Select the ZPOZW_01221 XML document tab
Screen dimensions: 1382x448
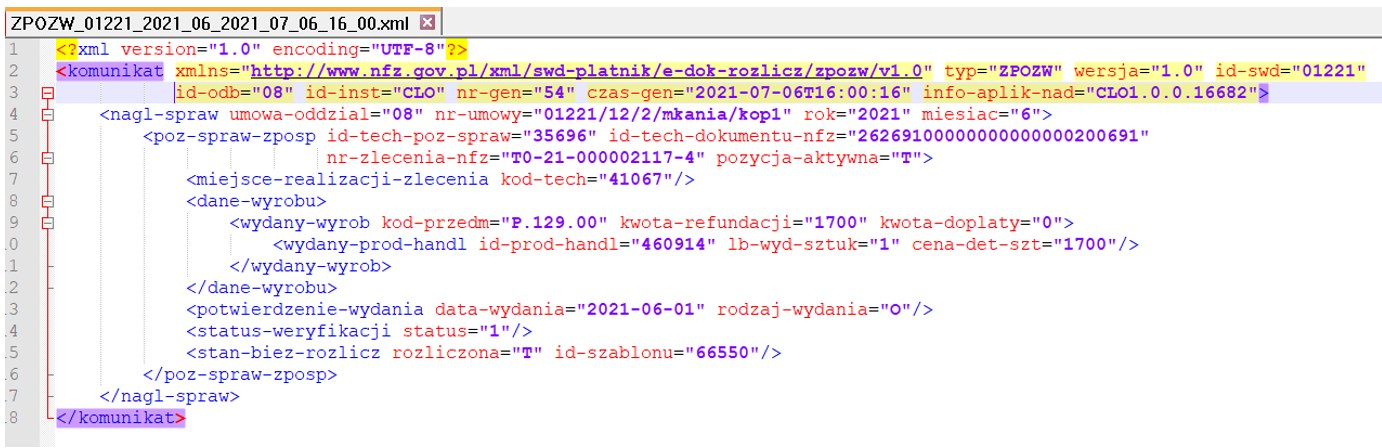(210, 21)
